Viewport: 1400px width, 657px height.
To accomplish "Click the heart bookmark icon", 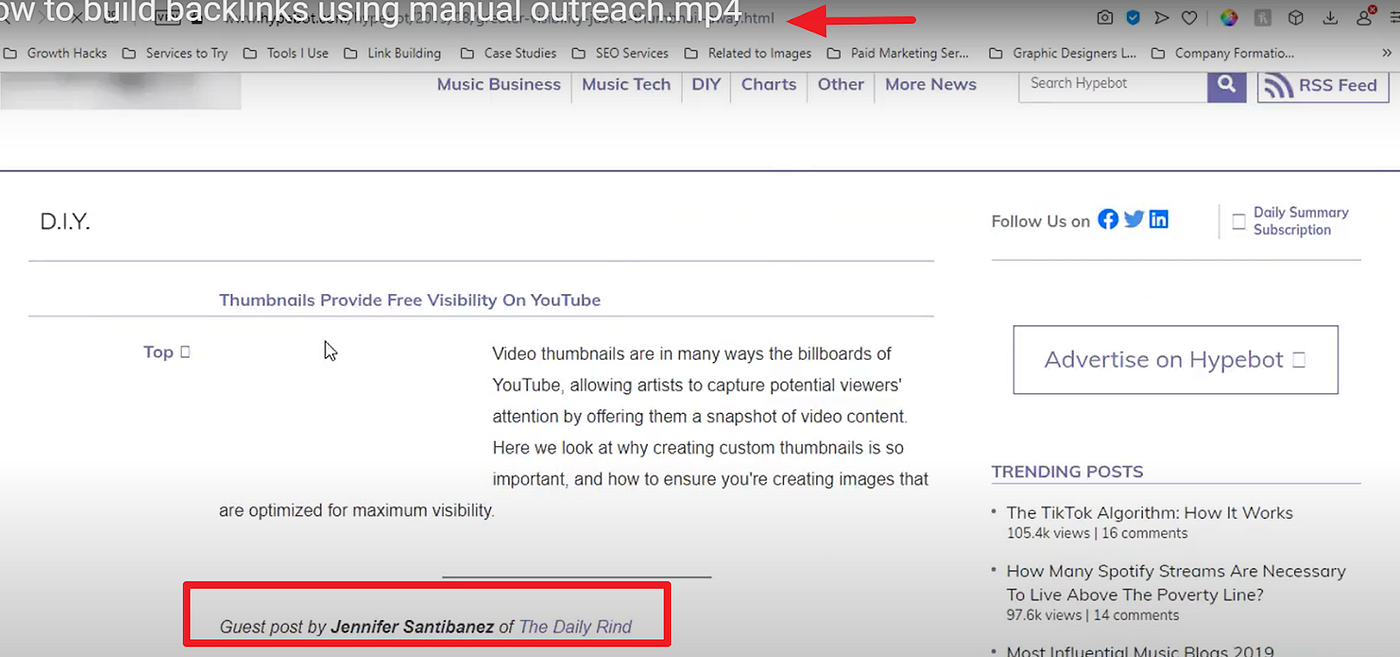I will 1189,18.
